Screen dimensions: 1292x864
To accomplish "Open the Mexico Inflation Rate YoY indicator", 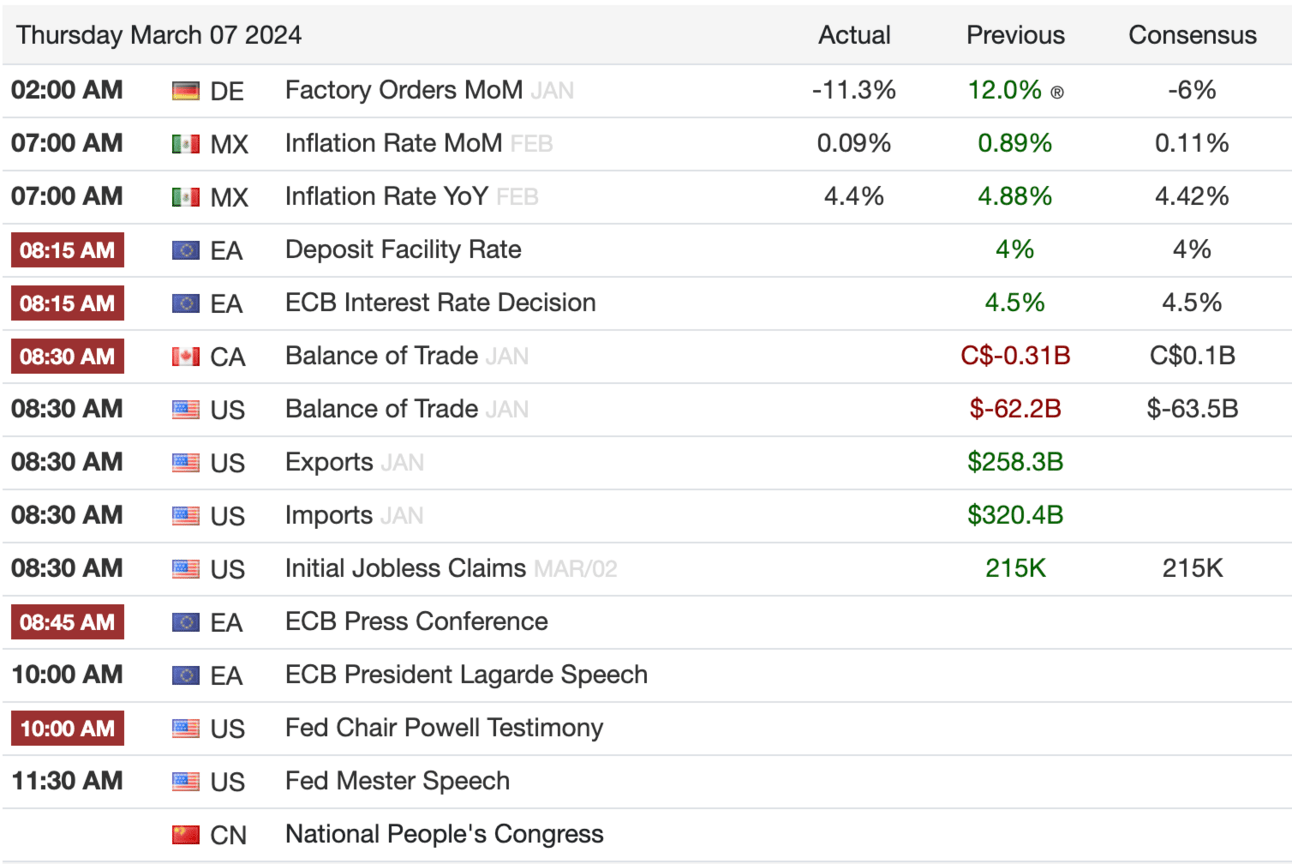I will 386,197.
